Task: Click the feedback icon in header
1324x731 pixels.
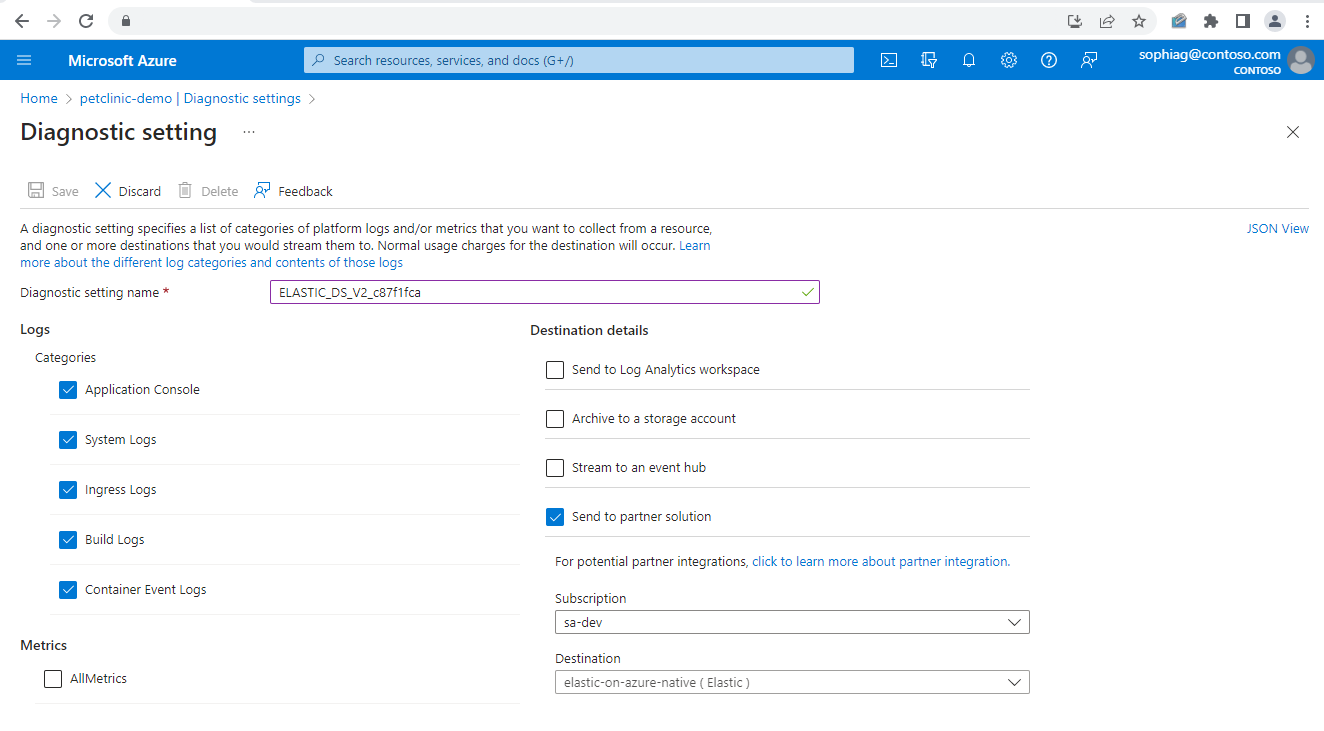Action: pos(1089,60)
